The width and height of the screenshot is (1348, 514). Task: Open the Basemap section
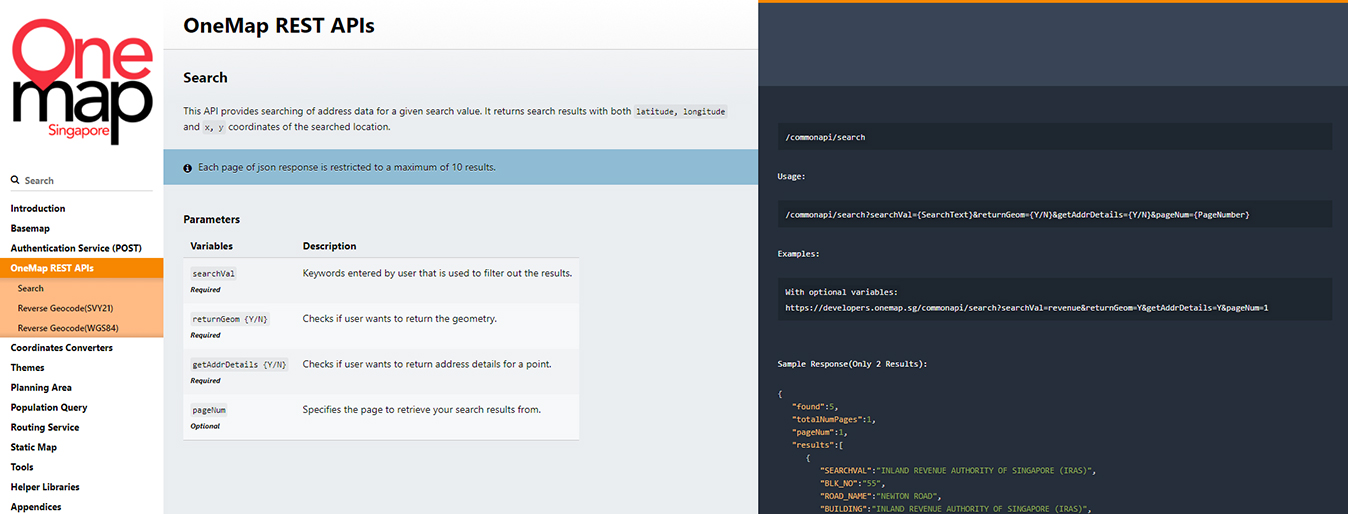[30, 229]
